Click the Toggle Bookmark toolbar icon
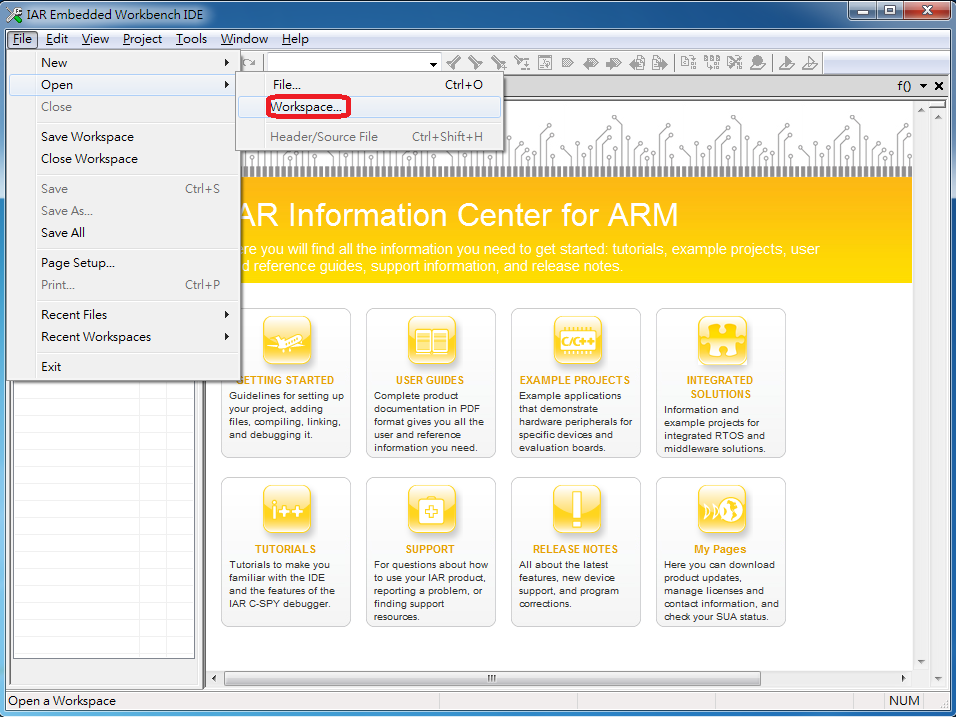The width and height of the screenshot is (956, 717). coord(568,62)
